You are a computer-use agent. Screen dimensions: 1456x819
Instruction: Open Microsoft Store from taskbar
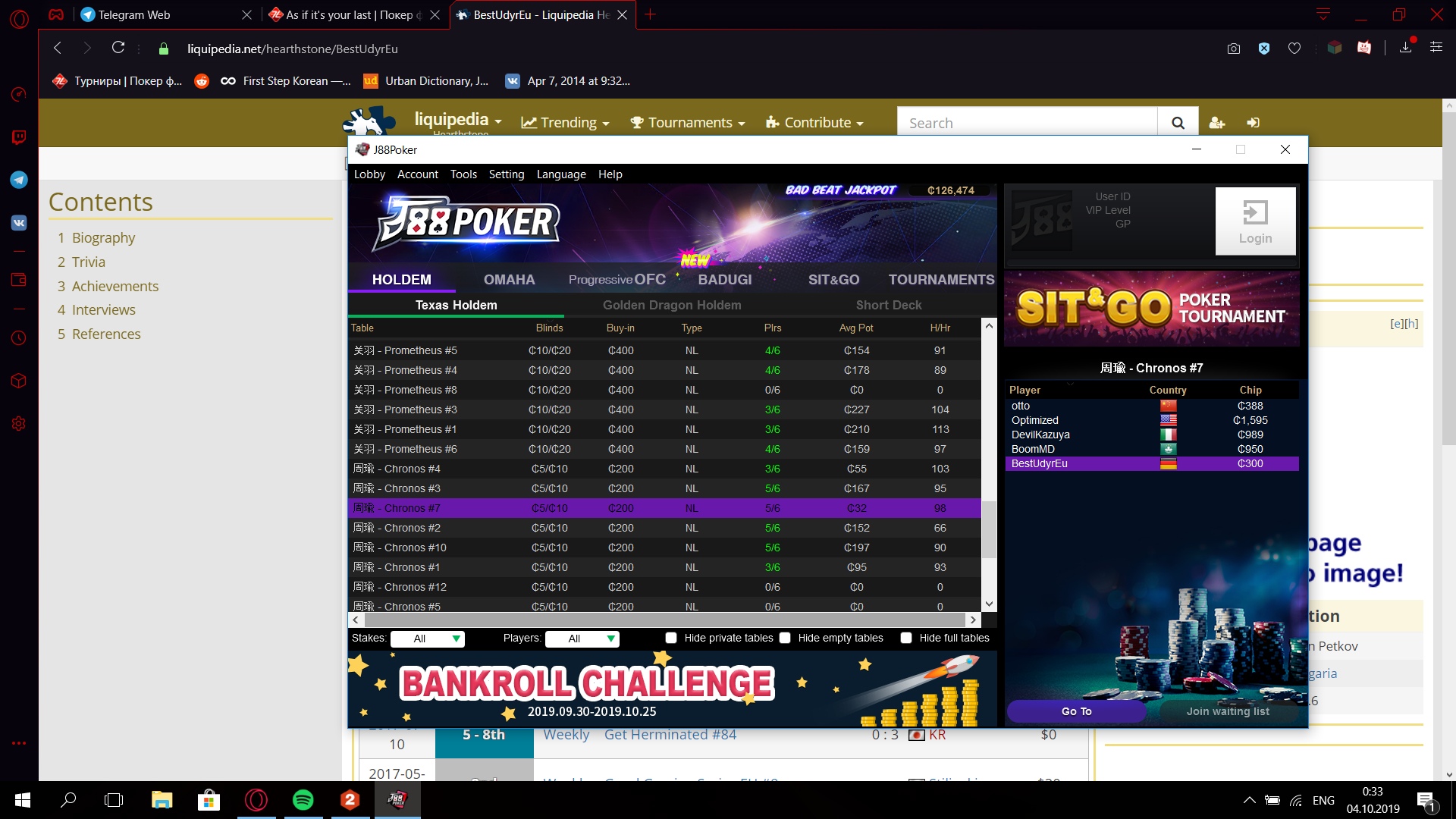209,800
